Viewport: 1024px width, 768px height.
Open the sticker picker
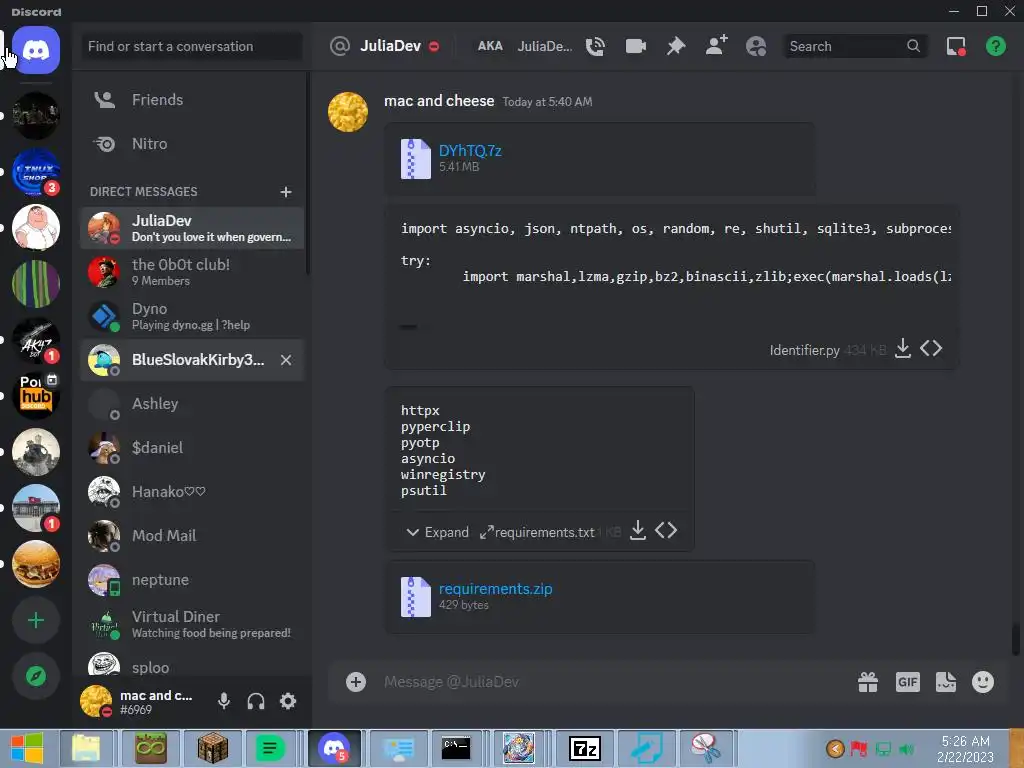tap(946, 682)
